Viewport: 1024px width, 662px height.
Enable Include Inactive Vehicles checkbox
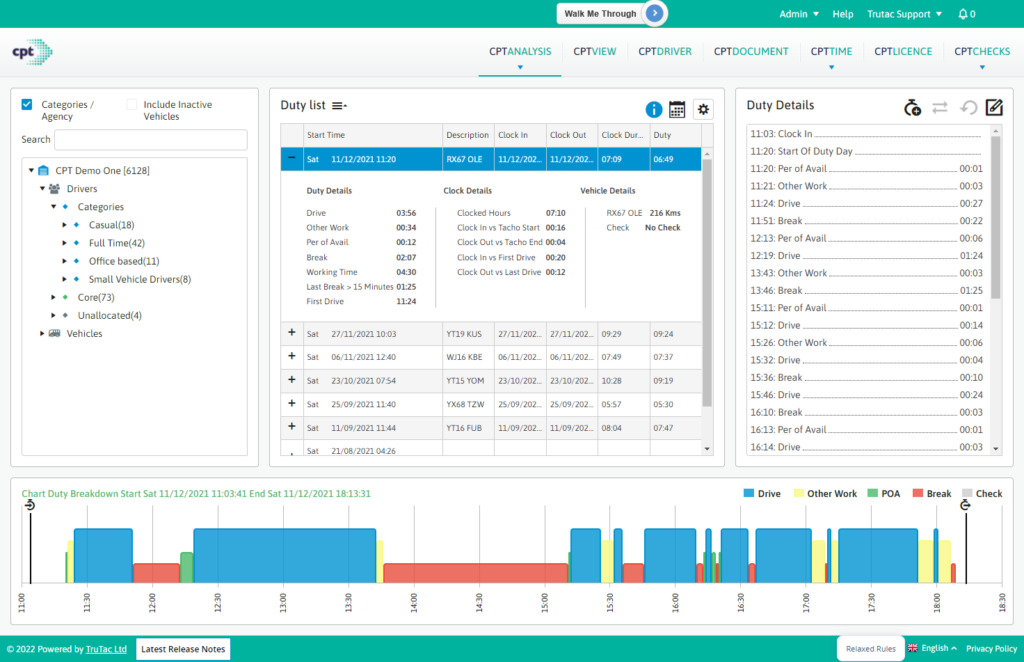pos(132,104)
